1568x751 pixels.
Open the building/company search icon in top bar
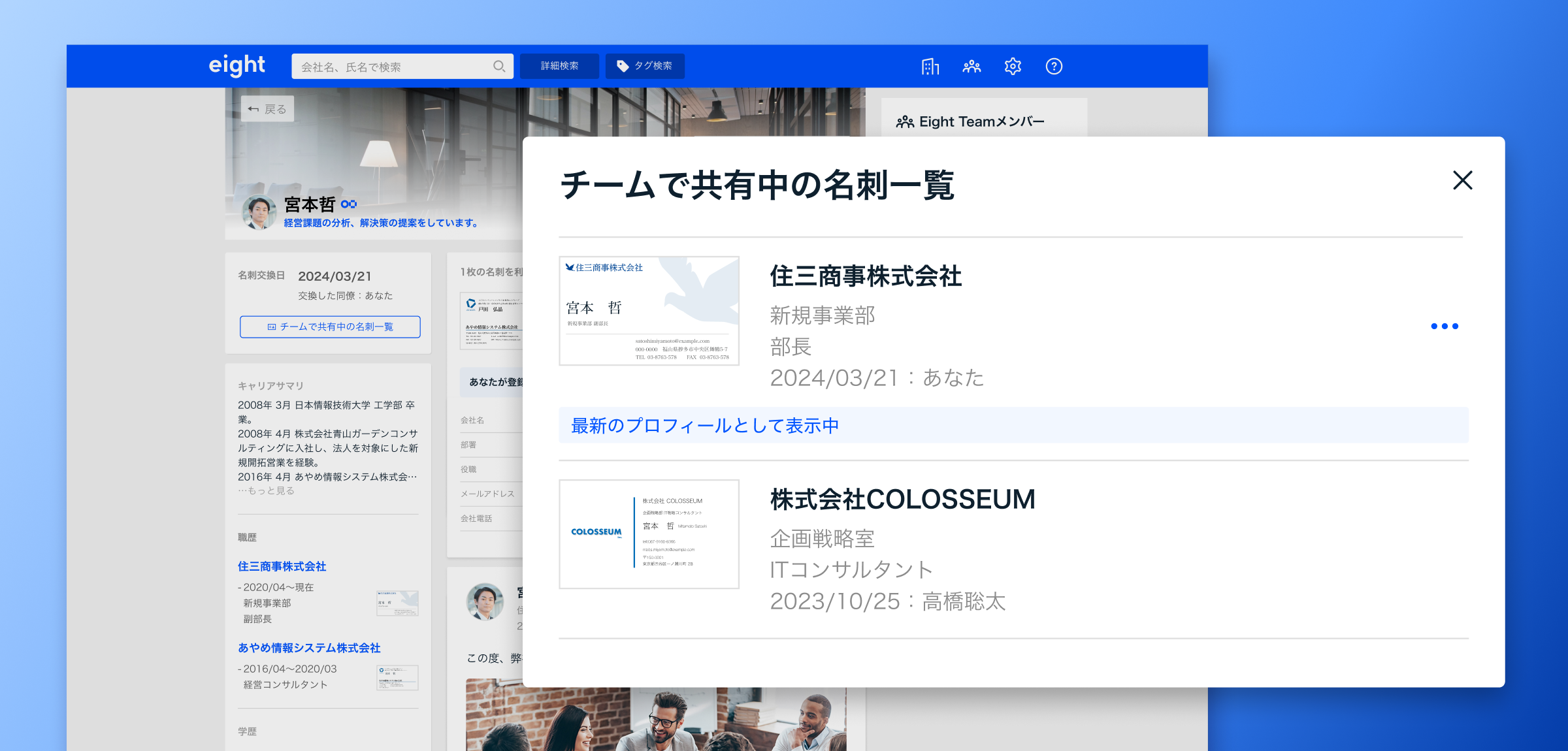tap(930, 66)
